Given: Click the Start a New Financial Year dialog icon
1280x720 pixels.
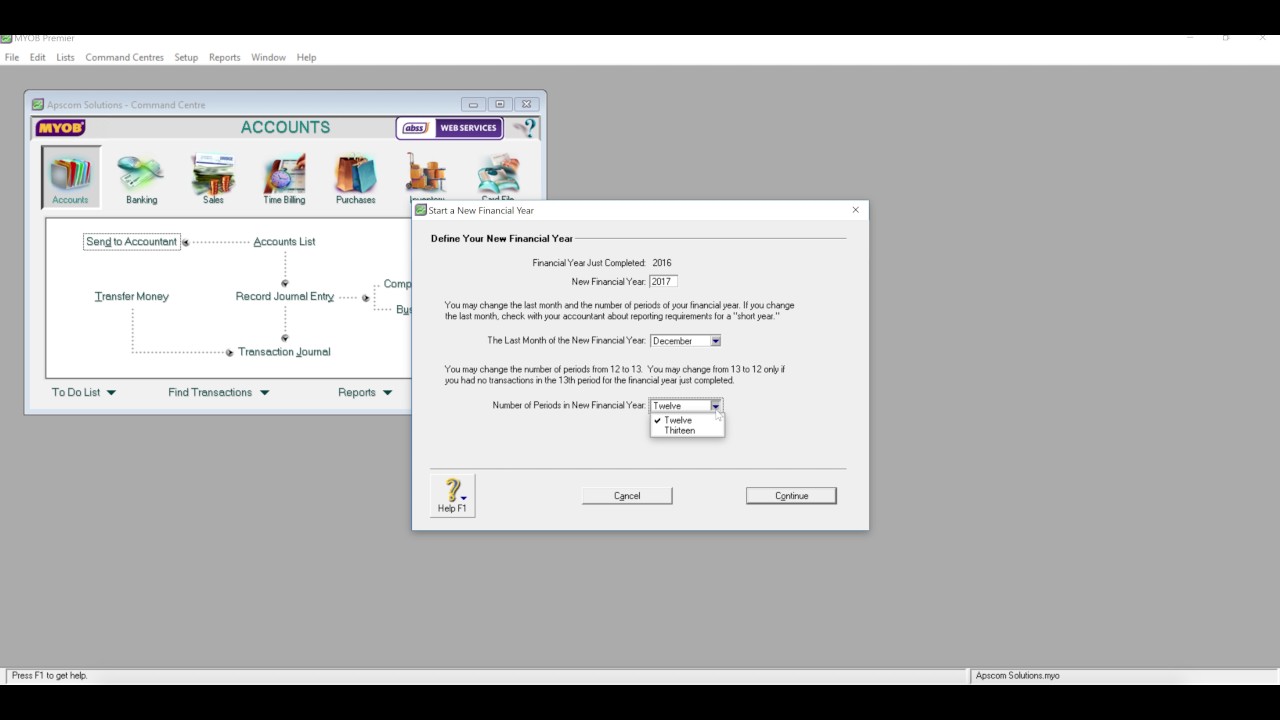Looking at the screenshot, I should pyautogui.click(x=421, y=210).
